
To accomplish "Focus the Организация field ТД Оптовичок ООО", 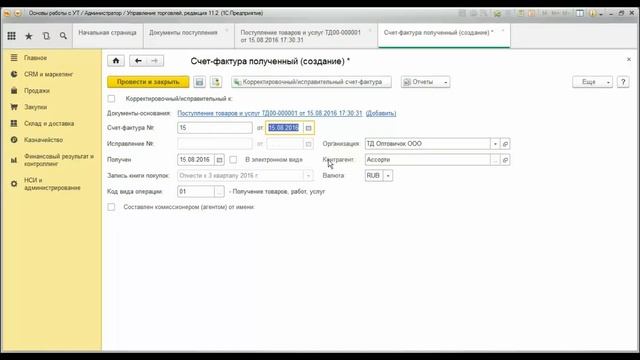I will (428, 144).
